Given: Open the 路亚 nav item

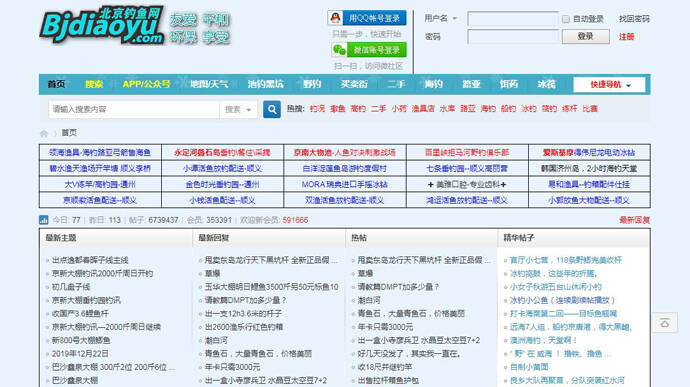Looking at the screenshot, I should 471,84.
